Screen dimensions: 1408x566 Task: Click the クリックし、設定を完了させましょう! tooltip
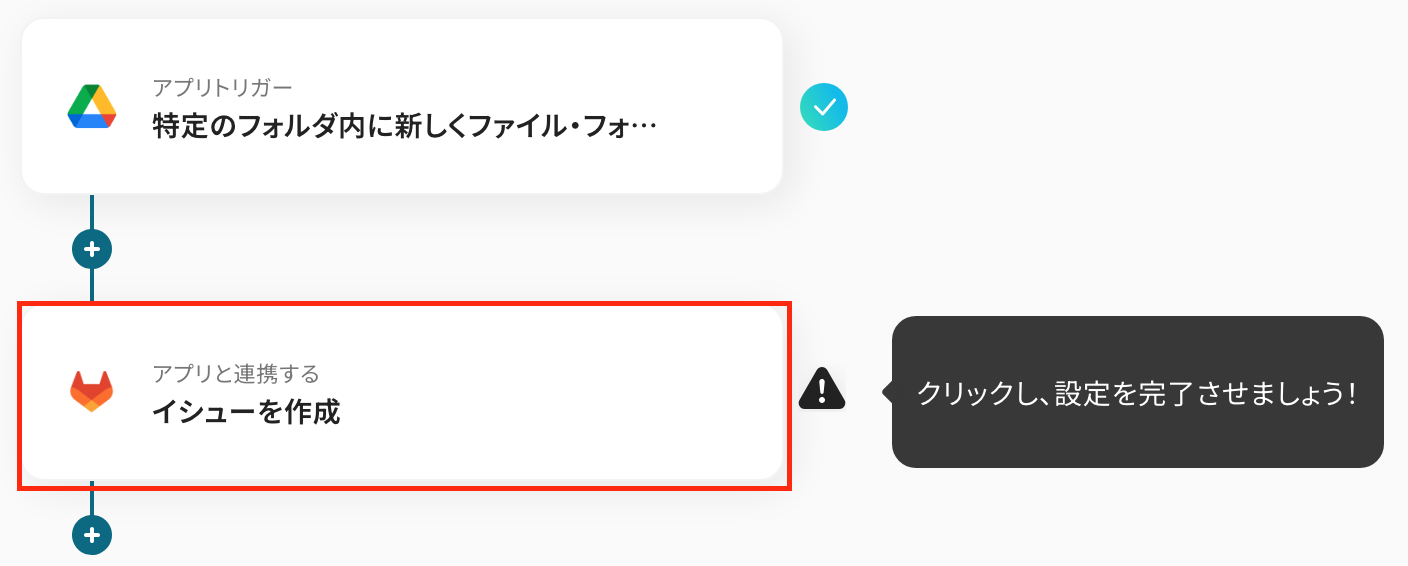(1136, 393)
